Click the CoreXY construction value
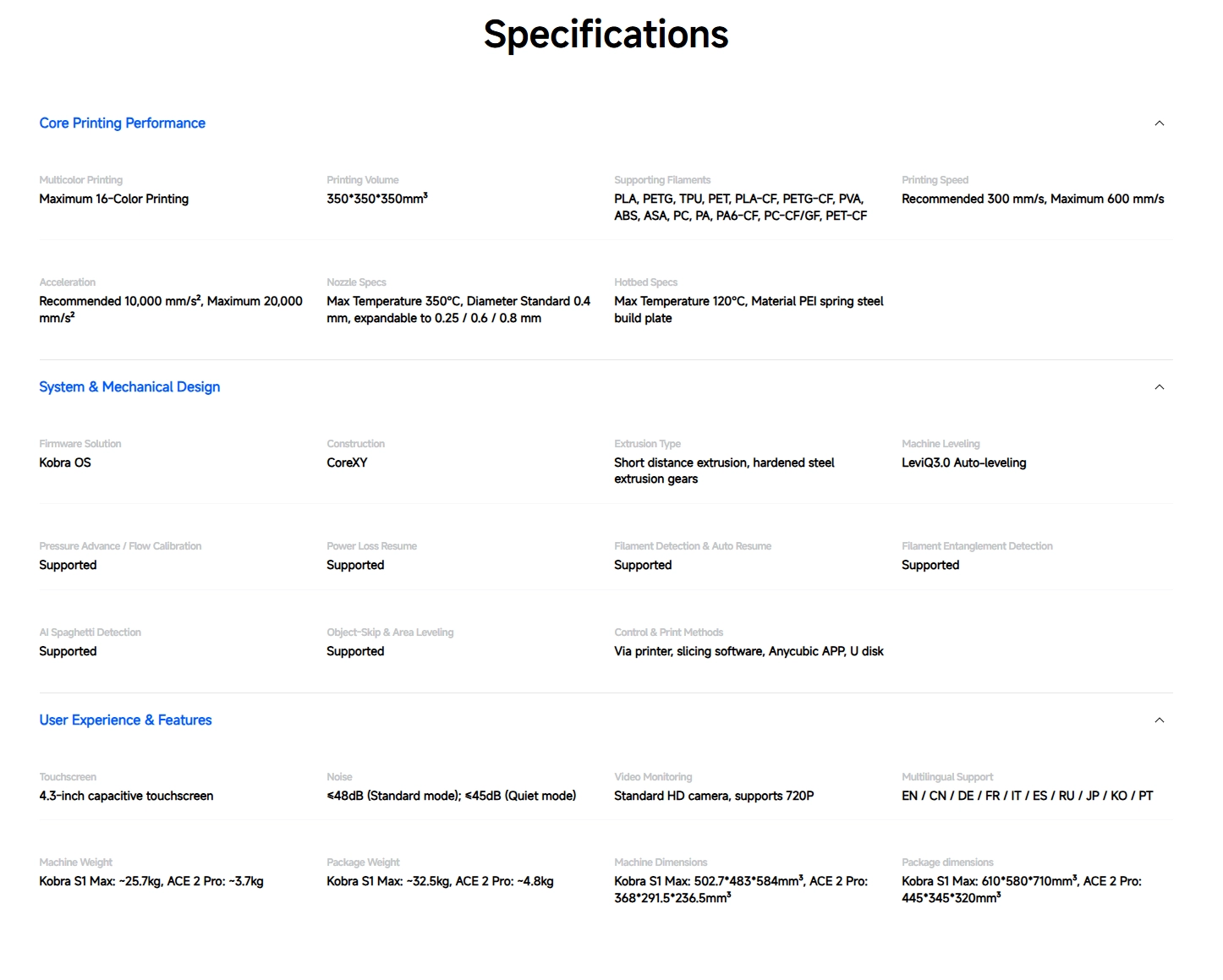 347,463
